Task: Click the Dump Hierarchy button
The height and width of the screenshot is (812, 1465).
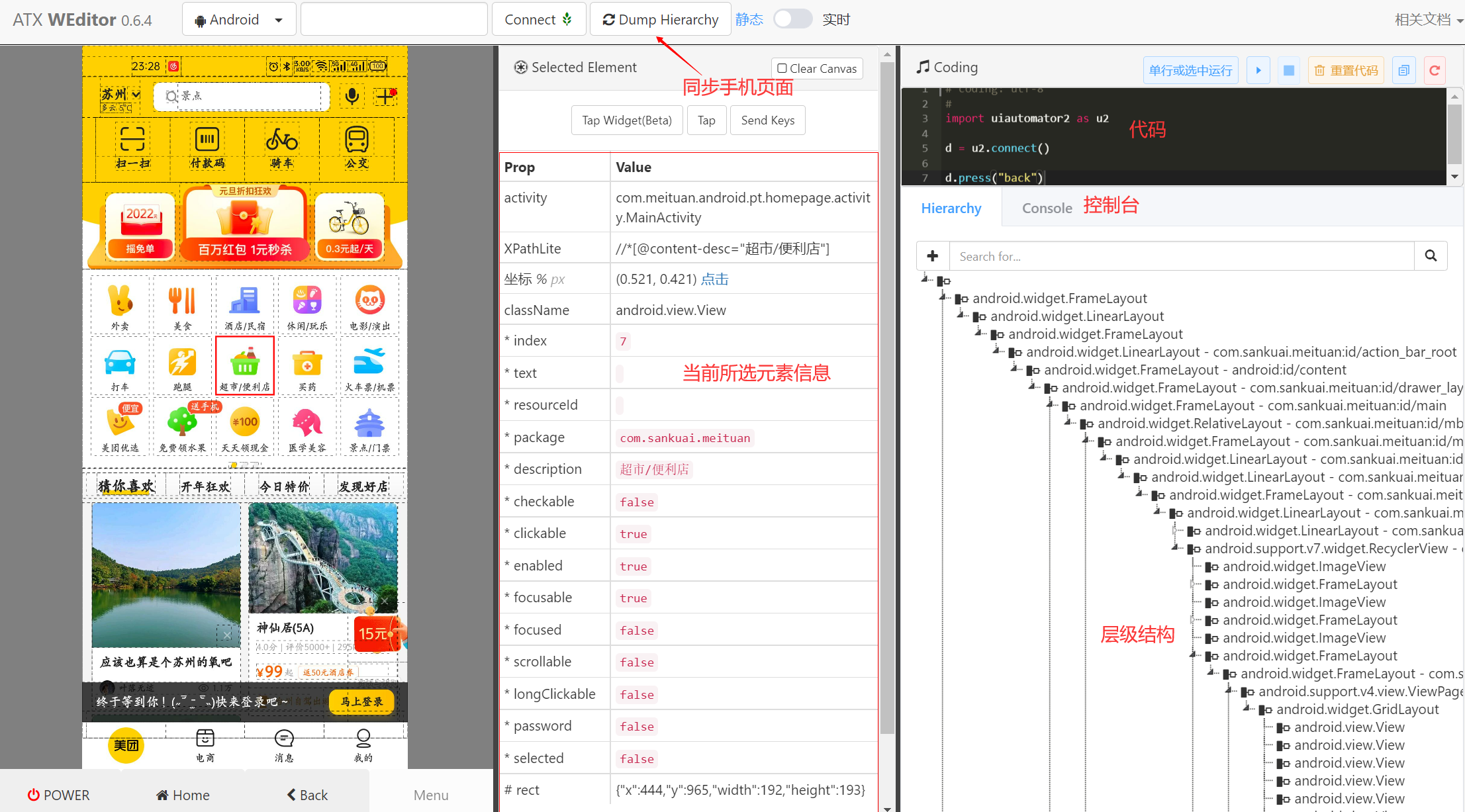Action: point(660,20)
